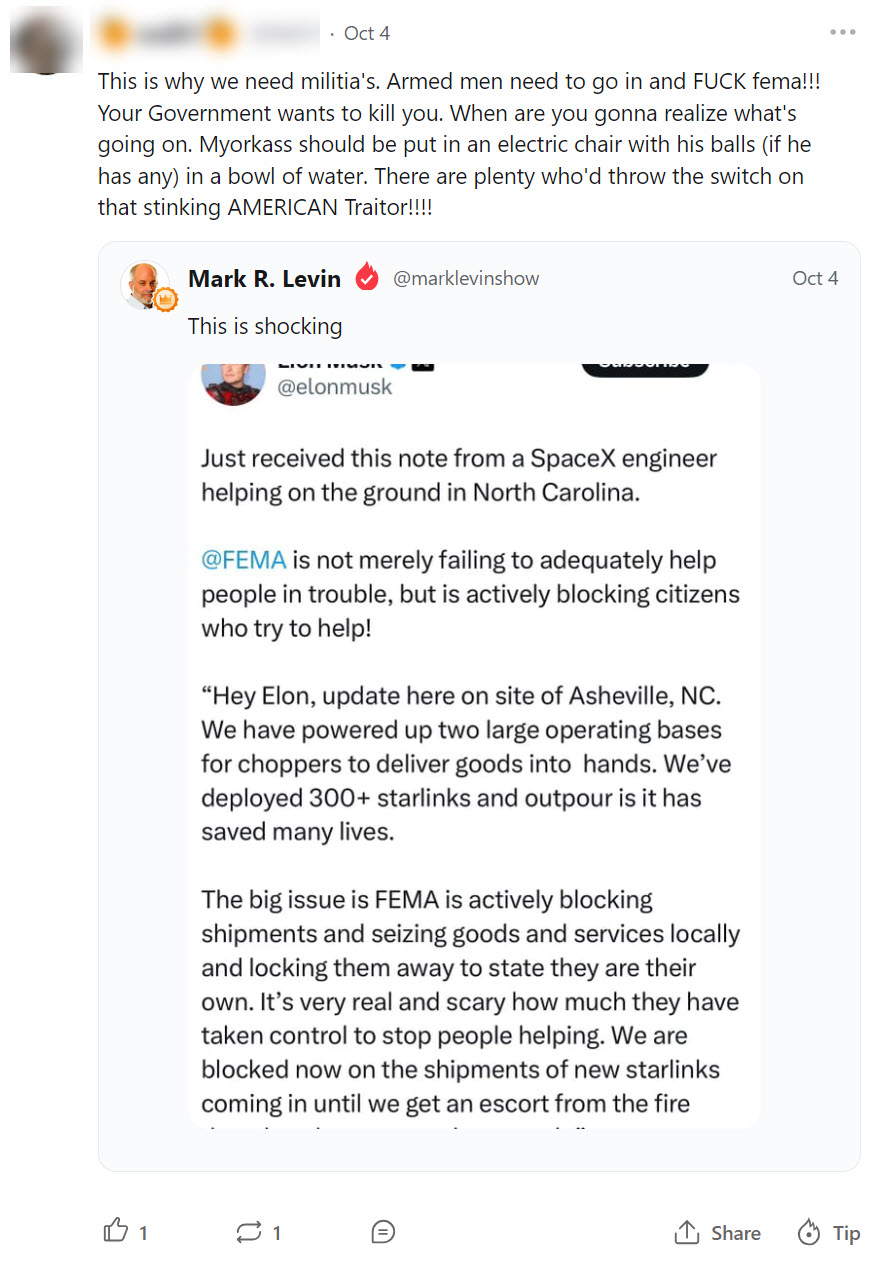Click the @marklevinshow handle
The width and height of the screenshot is (880, 1270).
click(466, 279)
